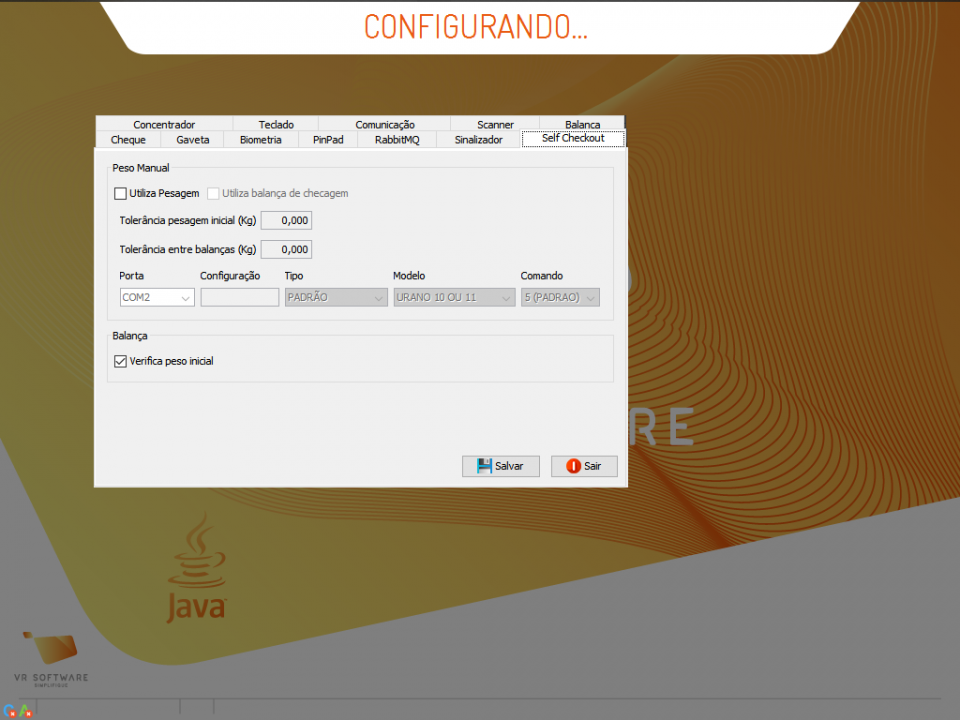Screen dimensions: 960x720
Task: Open the Balança tab in top row
Action: pos(582,124)
